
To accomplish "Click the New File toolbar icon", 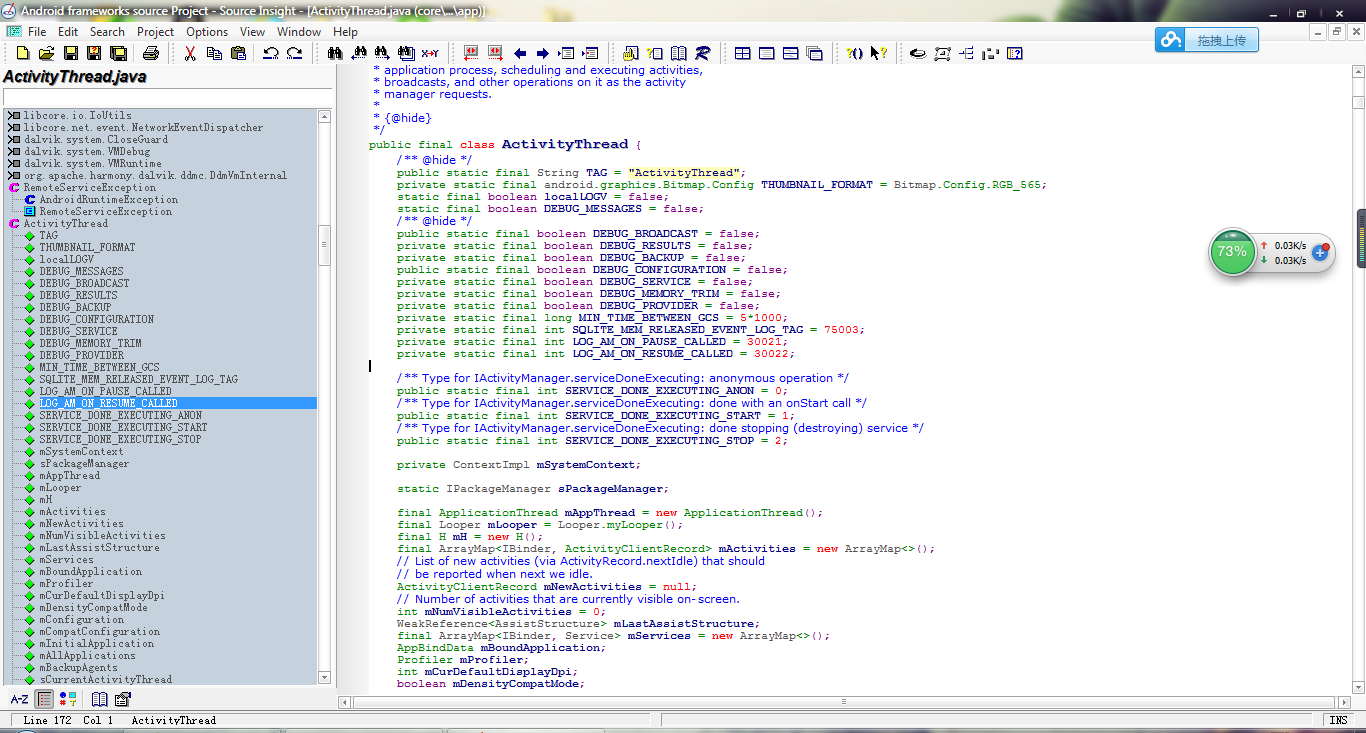I will click(22, 53).
